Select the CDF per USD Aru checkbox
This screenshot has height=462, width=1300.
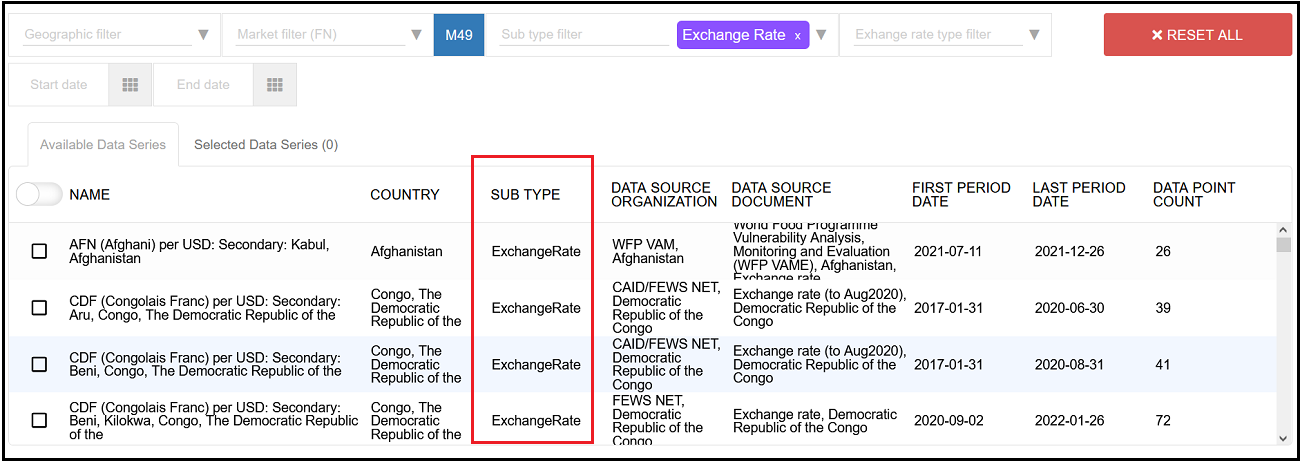point(39,308)
